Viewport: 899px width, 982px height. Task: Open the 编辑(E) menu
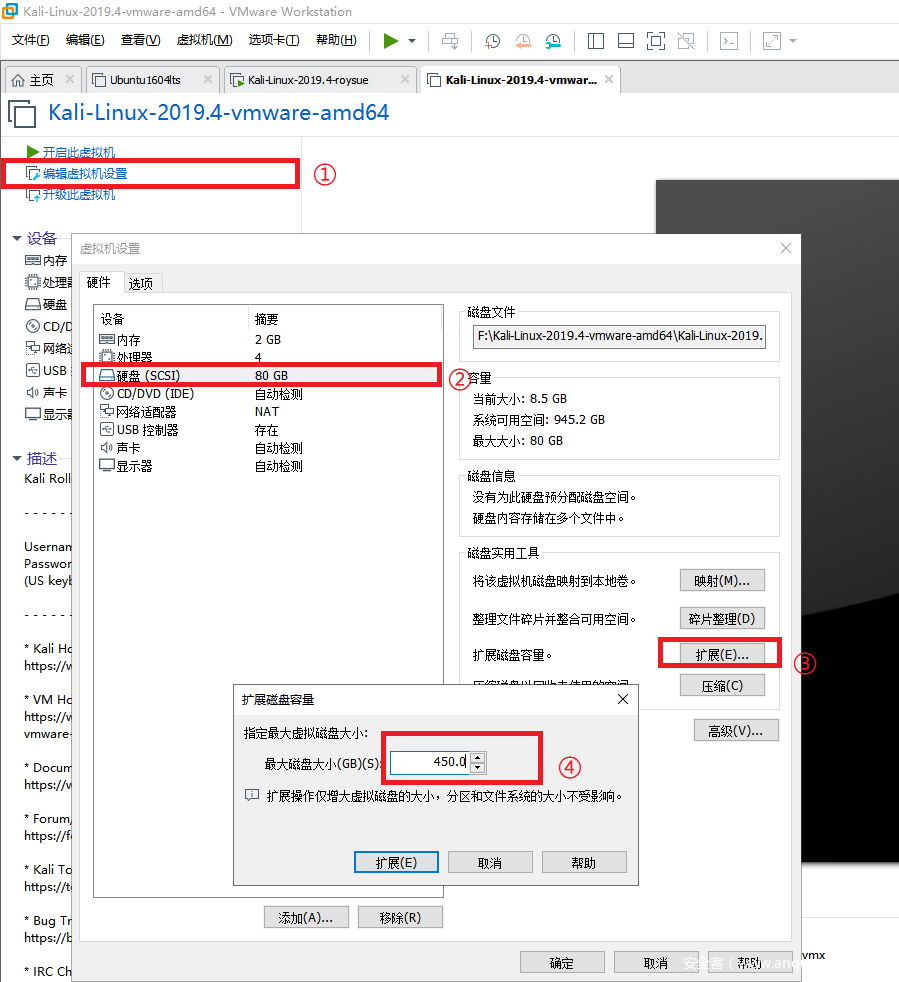pyautogui.click(x=85, y=40)
